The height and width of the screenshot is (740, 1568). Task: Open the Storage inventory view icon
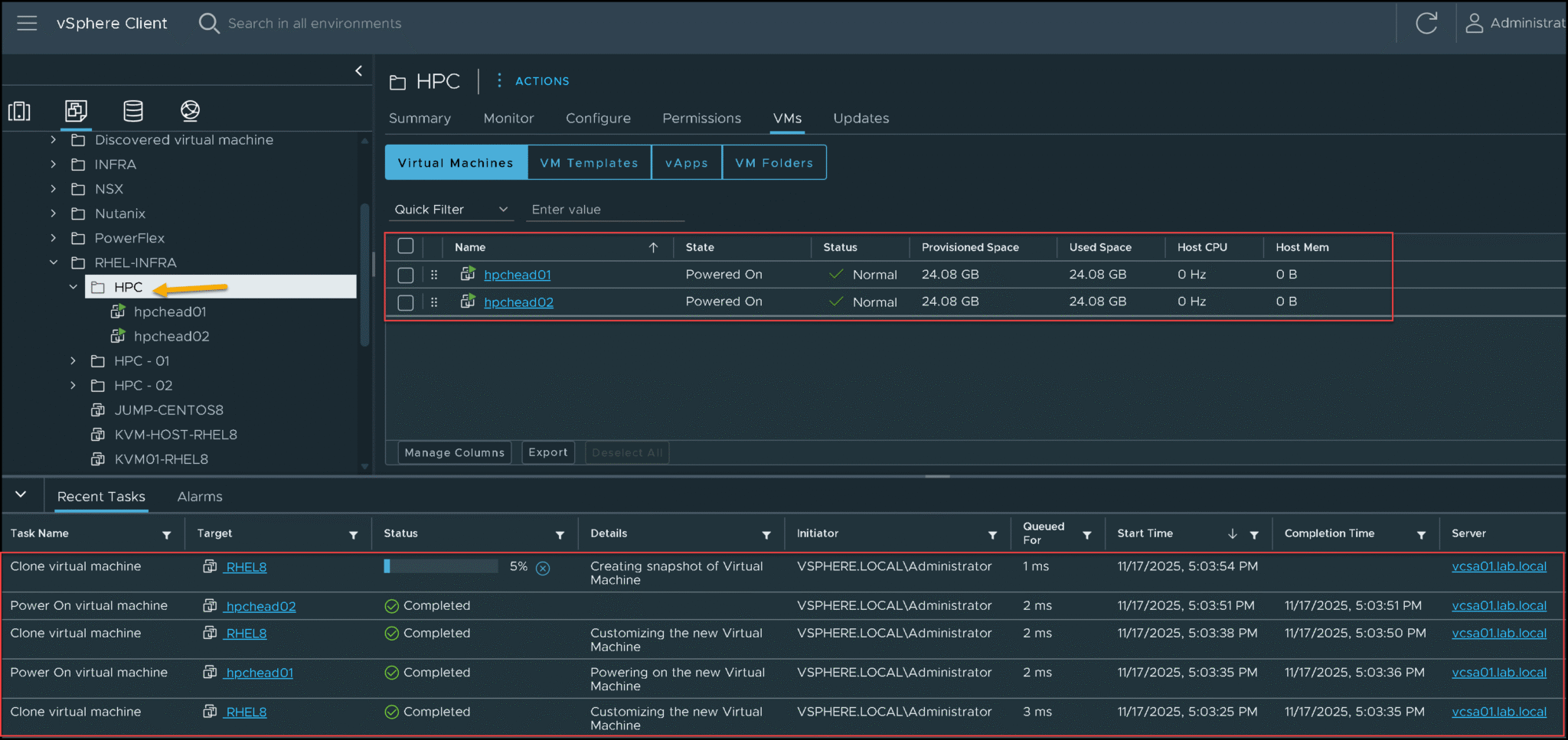pos(133,112)
